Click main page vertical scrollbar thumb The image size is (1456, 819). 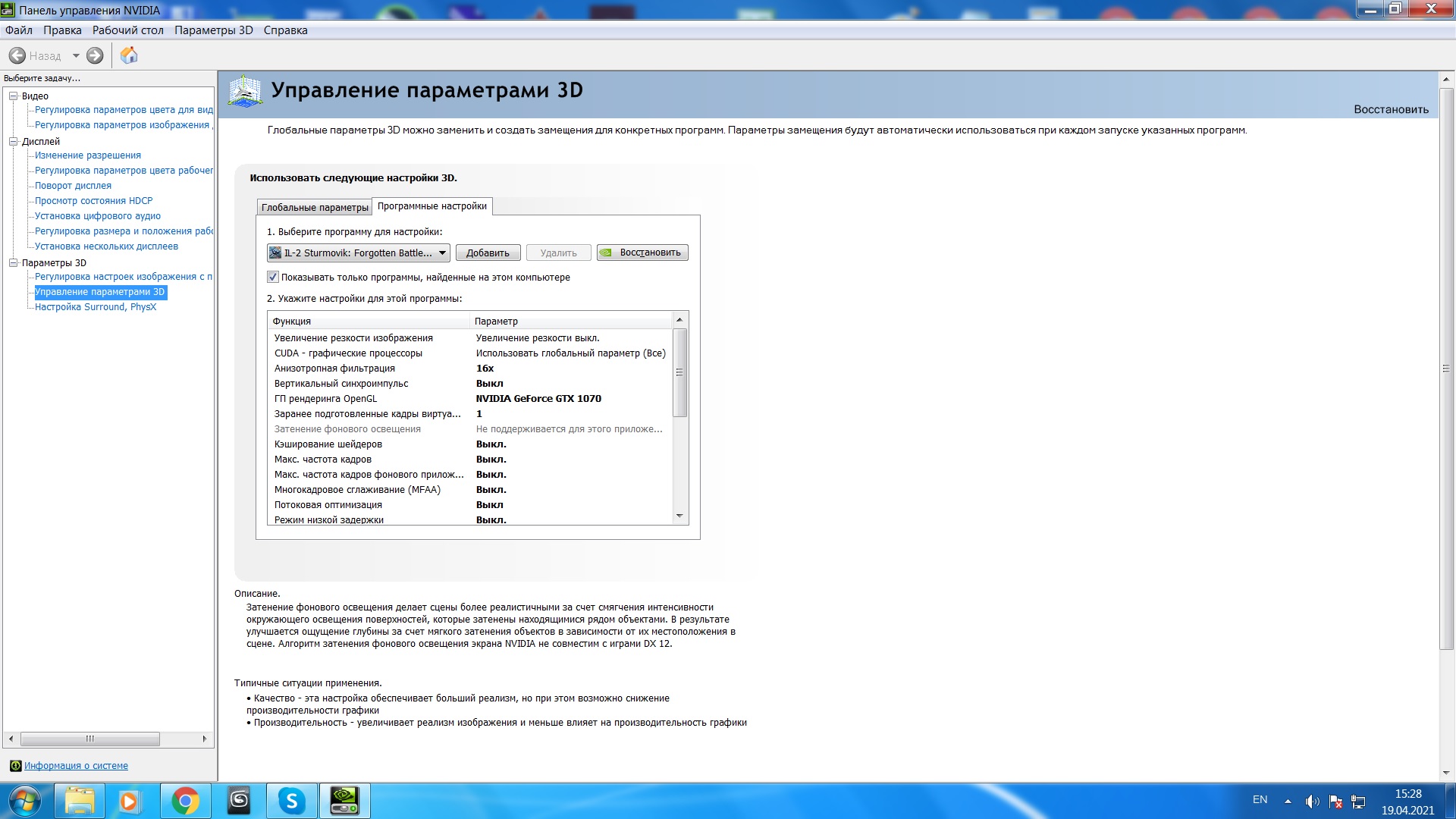click(x=1446, y=368)
